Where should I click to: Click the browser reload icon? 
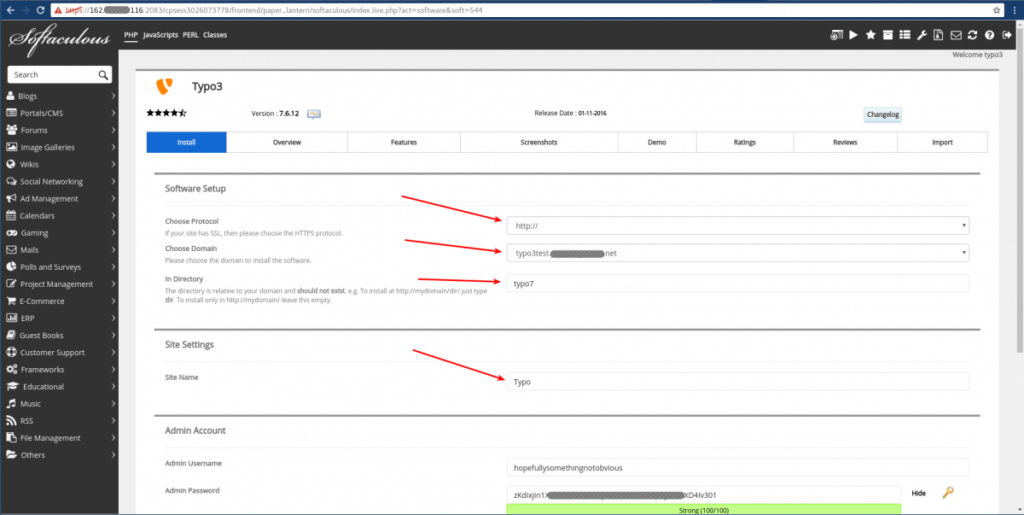[x=40, y=10]
